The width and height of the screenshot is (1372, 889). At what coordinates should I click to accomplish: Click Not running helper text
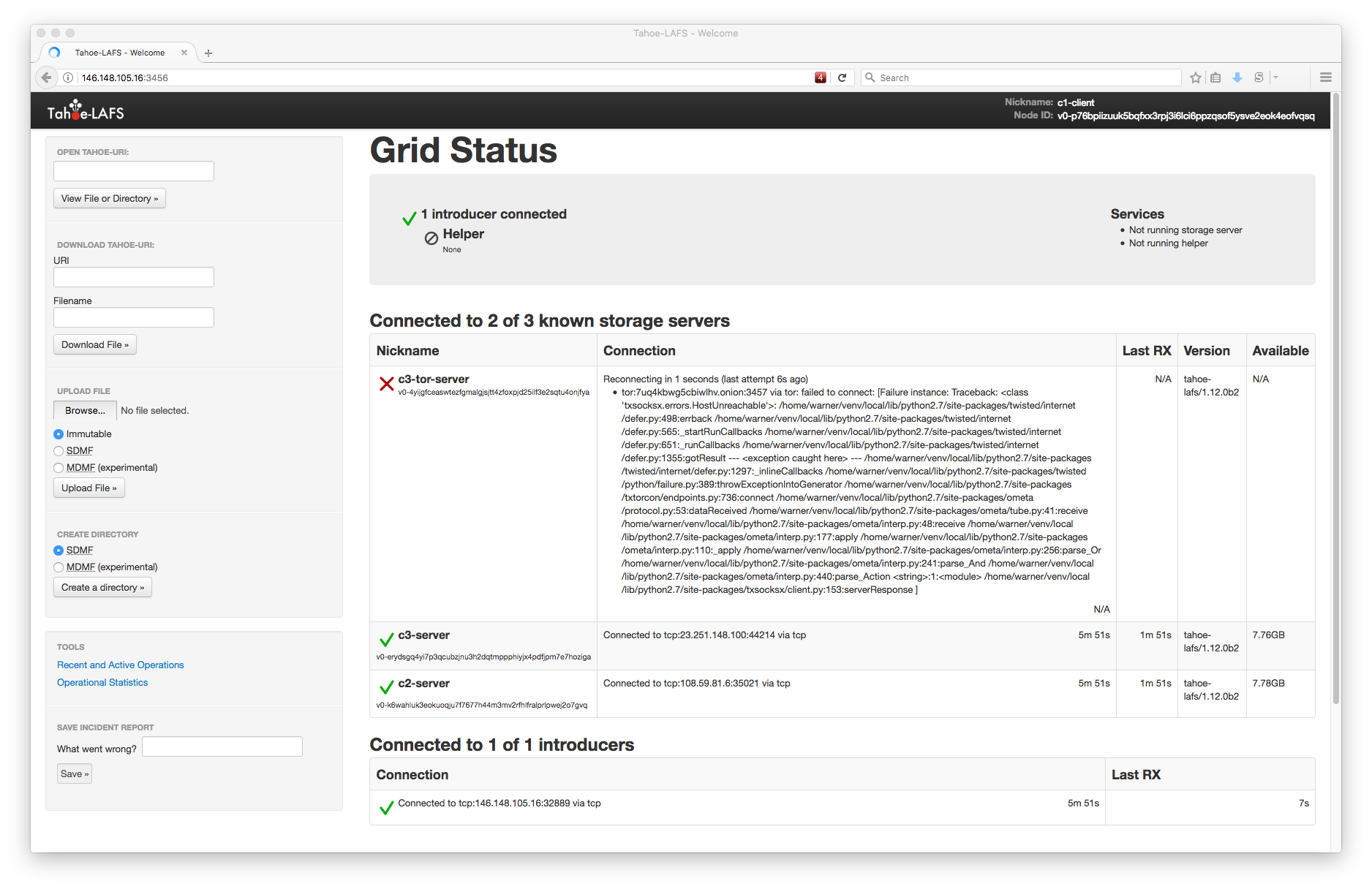coord(1168,243)
